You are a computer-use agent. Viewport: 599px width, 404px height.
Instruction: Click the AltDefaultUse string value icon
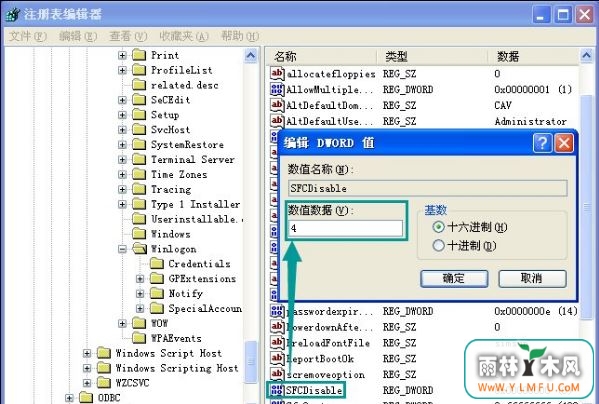277,121
